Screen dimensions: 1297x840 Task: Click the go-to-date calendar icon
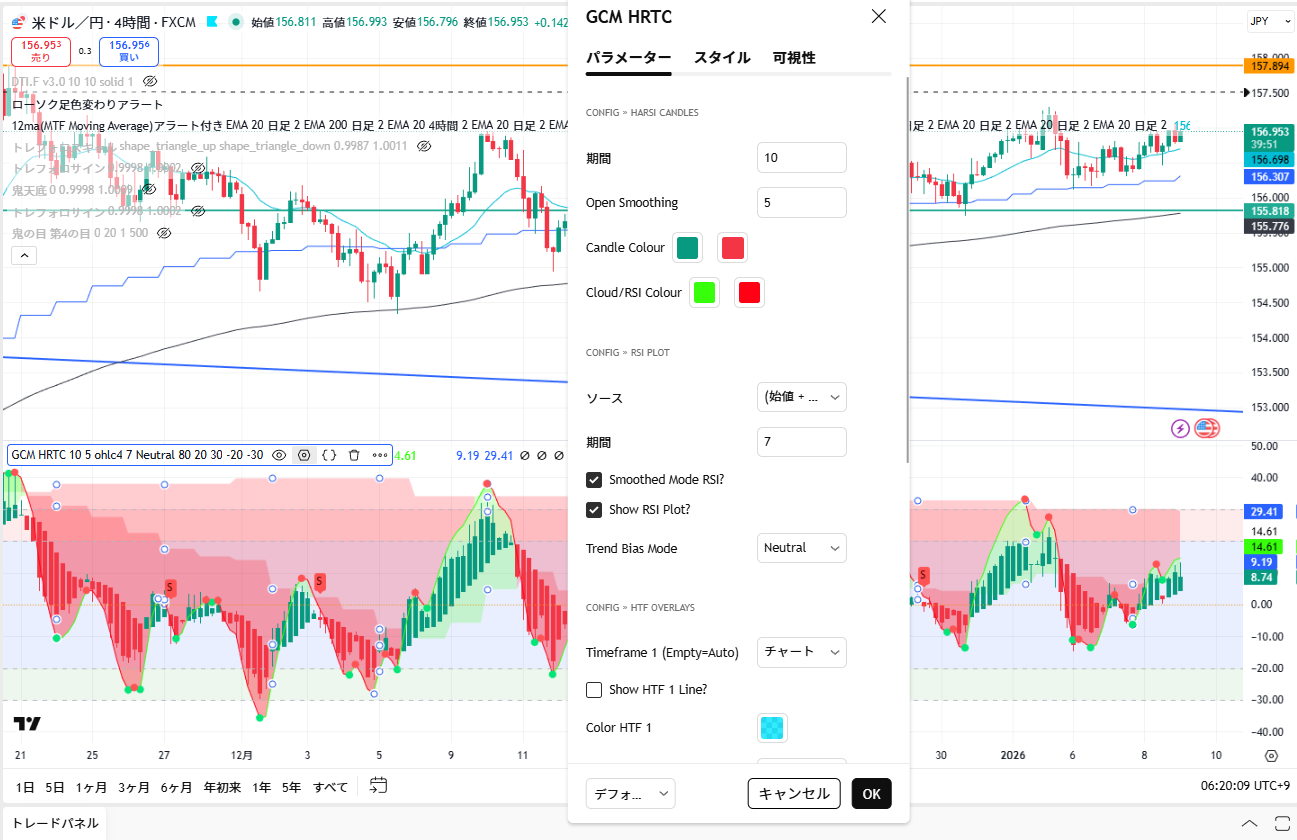378,786
